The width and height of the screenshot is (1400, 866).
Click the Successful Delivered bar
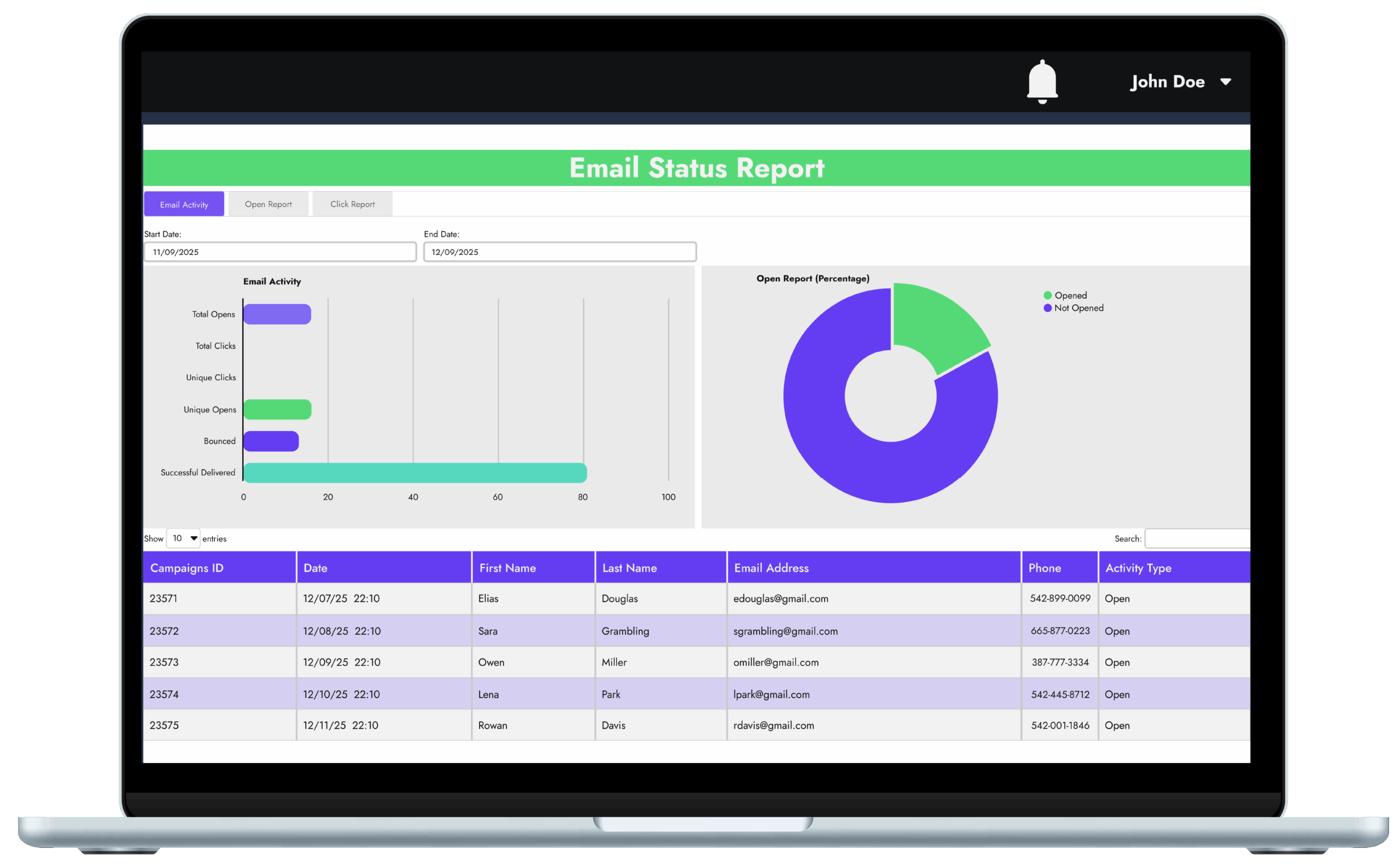coord(415,473)
